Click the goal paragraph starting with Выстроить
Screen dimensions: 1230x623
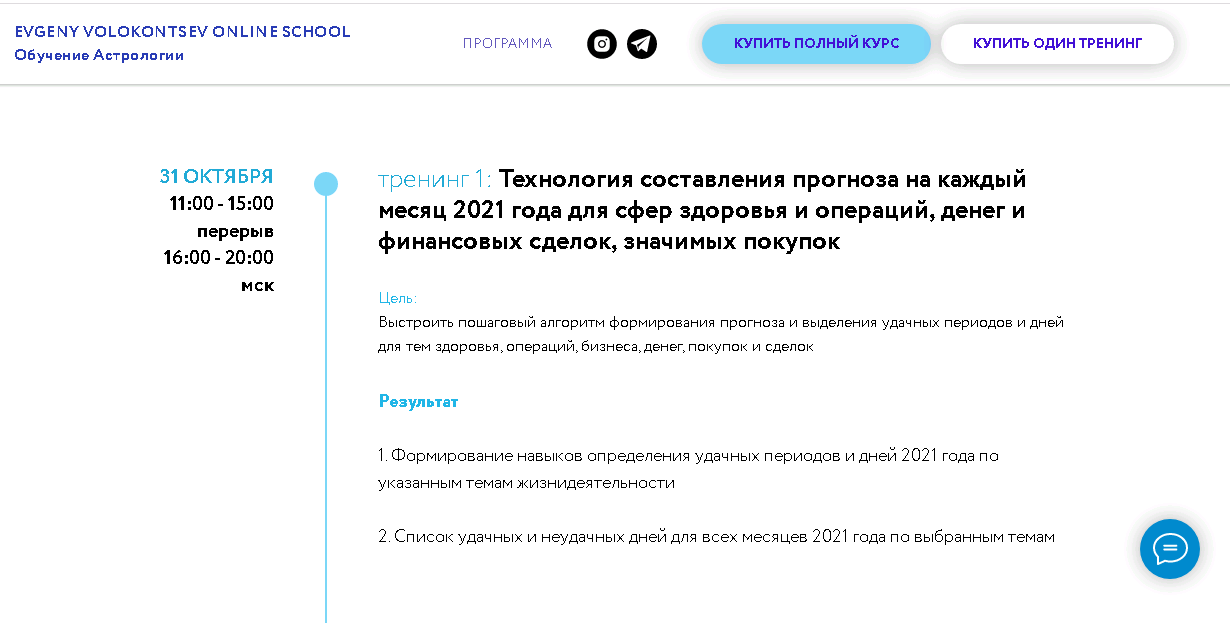pos(720,334)
